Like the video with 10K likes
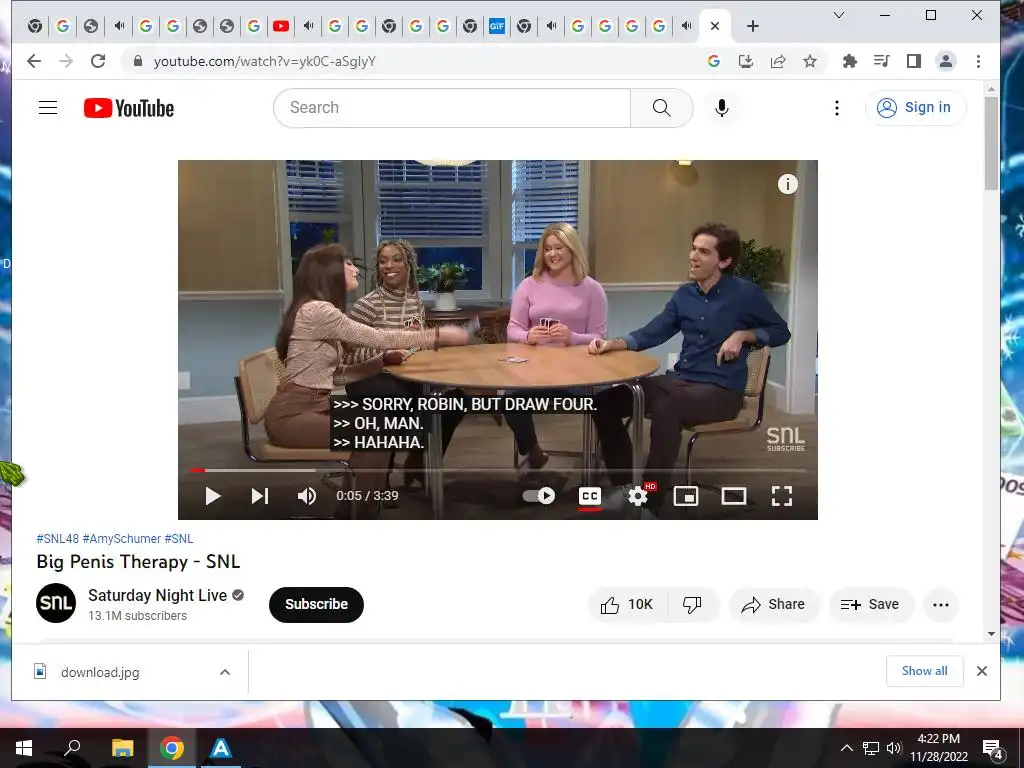1024x768 pixels. click(627, 605)
